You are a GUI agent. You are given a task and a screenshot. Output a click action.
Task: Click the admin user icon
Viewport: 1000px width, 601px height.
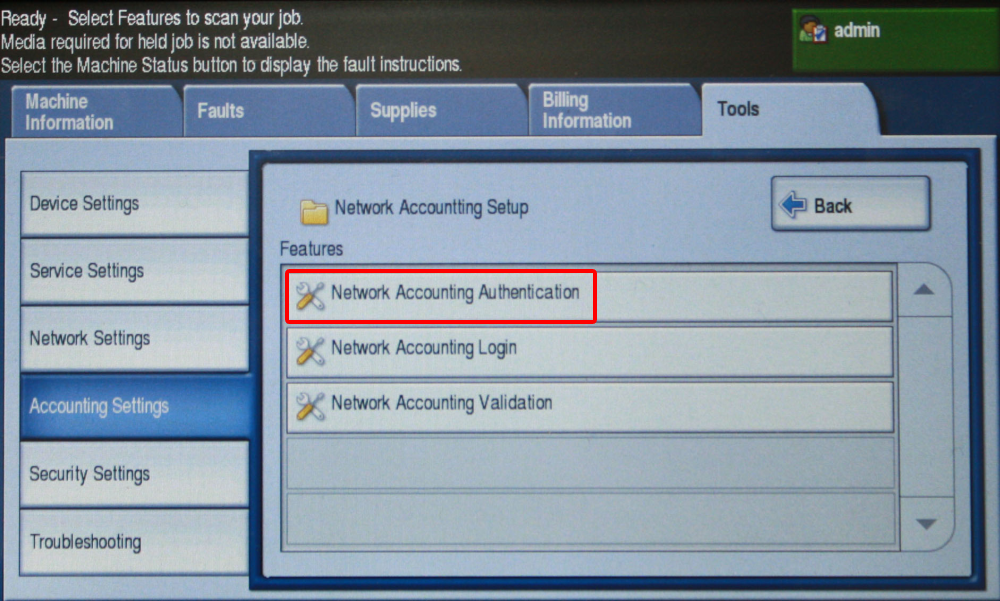click(x=813, y=32)
